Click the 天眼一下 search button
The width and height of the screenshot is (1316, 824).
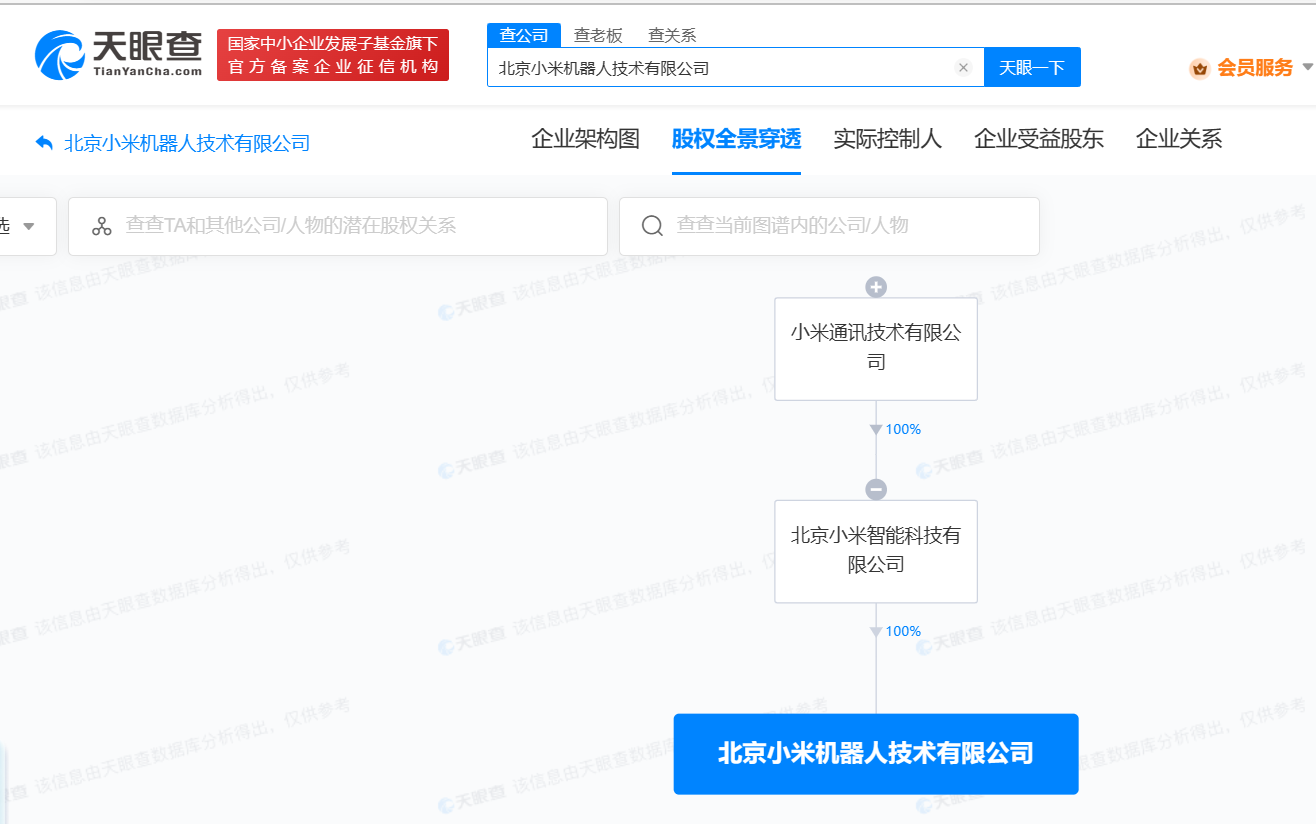click(1032, 68)
